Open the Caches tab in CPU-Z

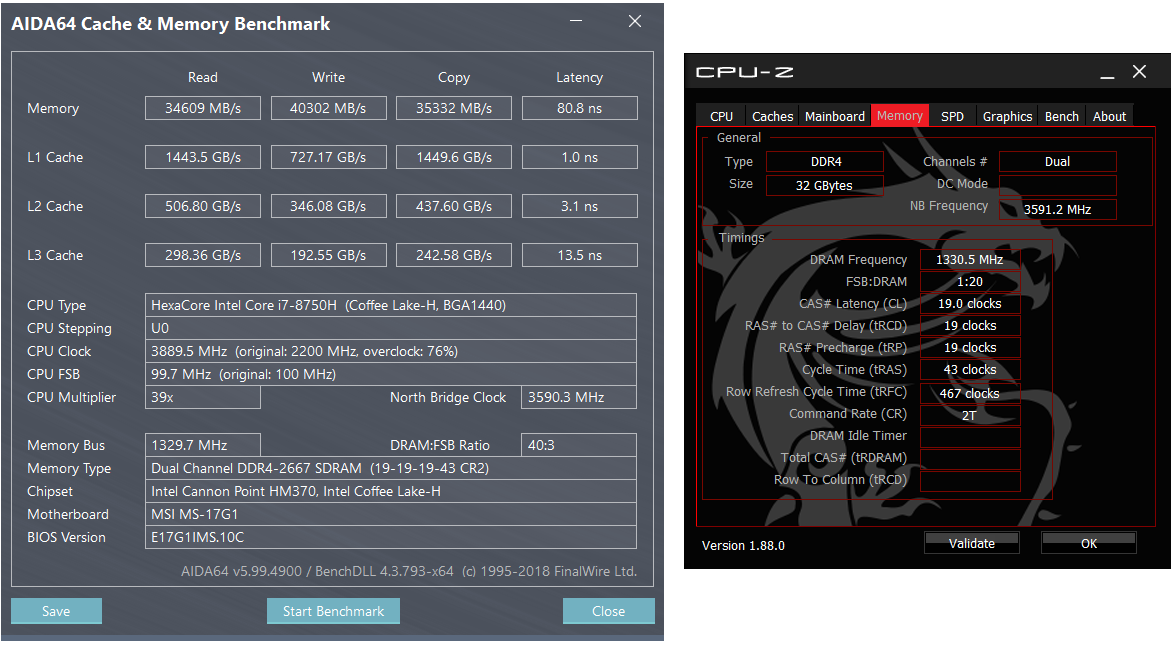(772, 116)
